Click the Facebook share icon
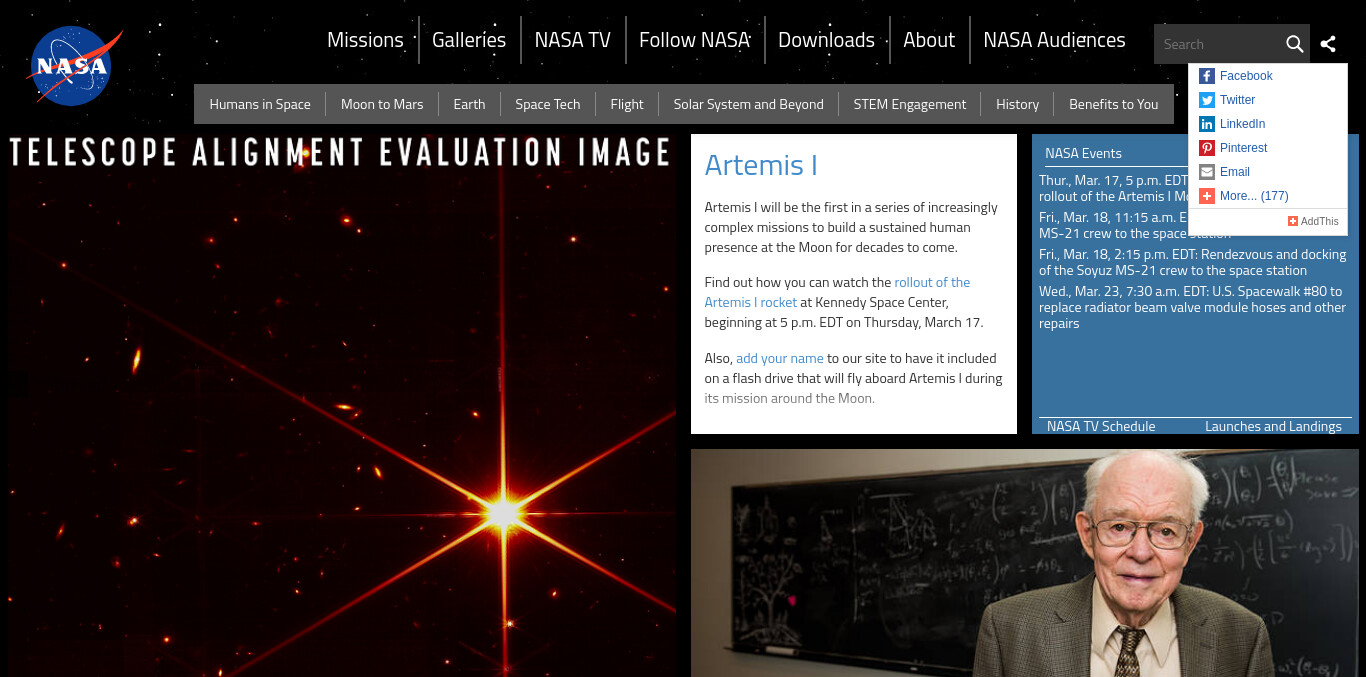This screenshot has height=677, width=1366. 1207,76
